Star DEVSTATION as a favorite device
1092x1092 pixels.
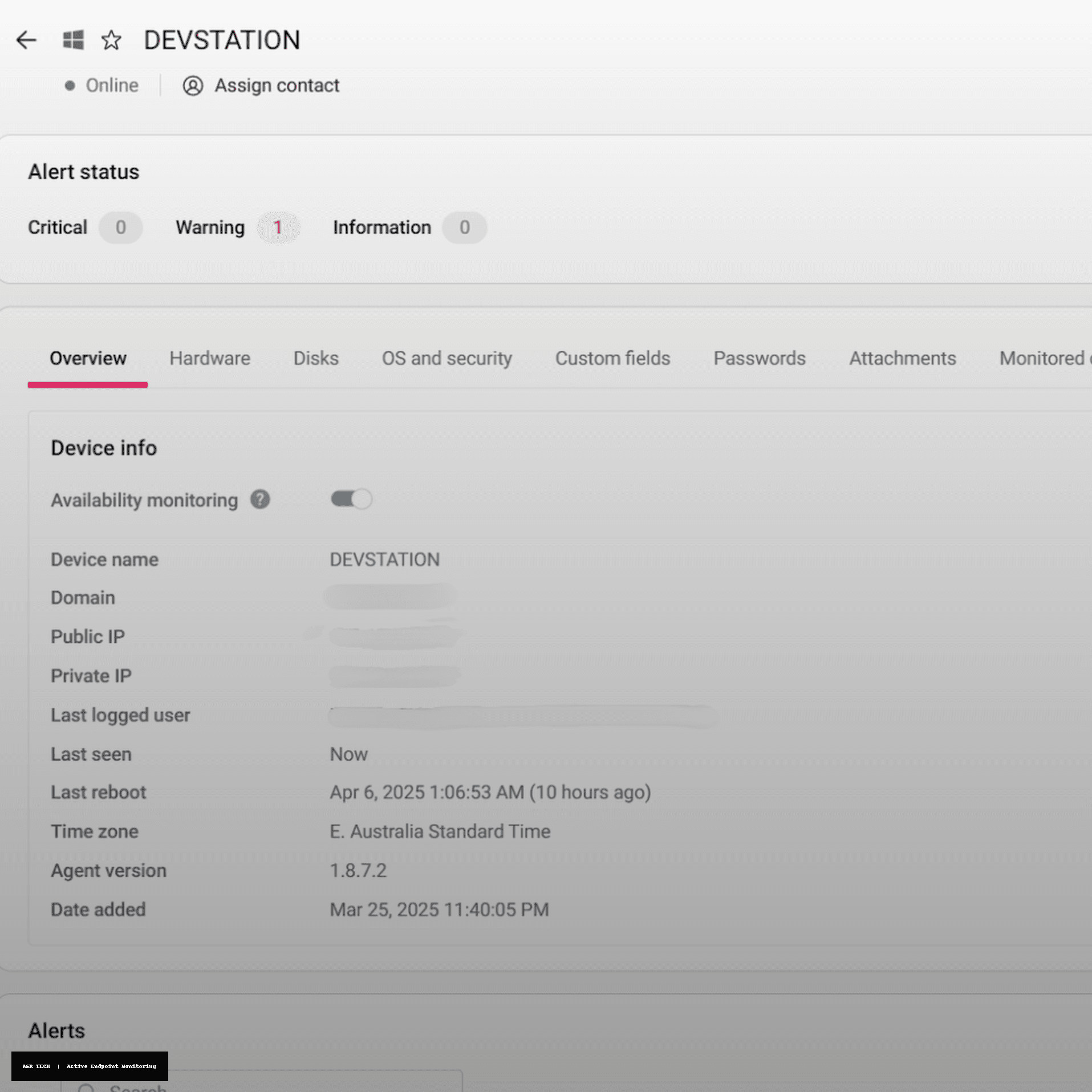[111, 40]
